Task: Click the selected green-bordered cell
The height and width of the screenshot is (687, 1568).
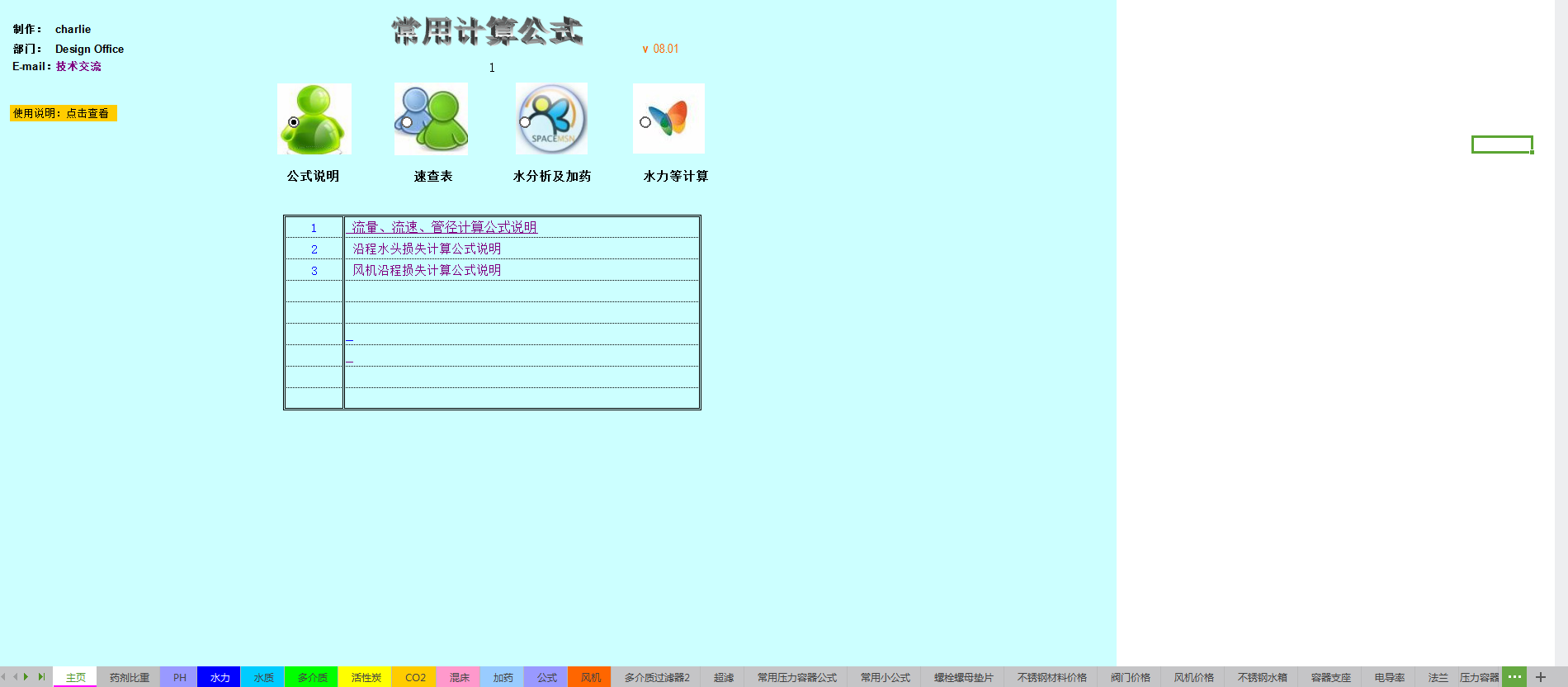Action: (1502, 145)
